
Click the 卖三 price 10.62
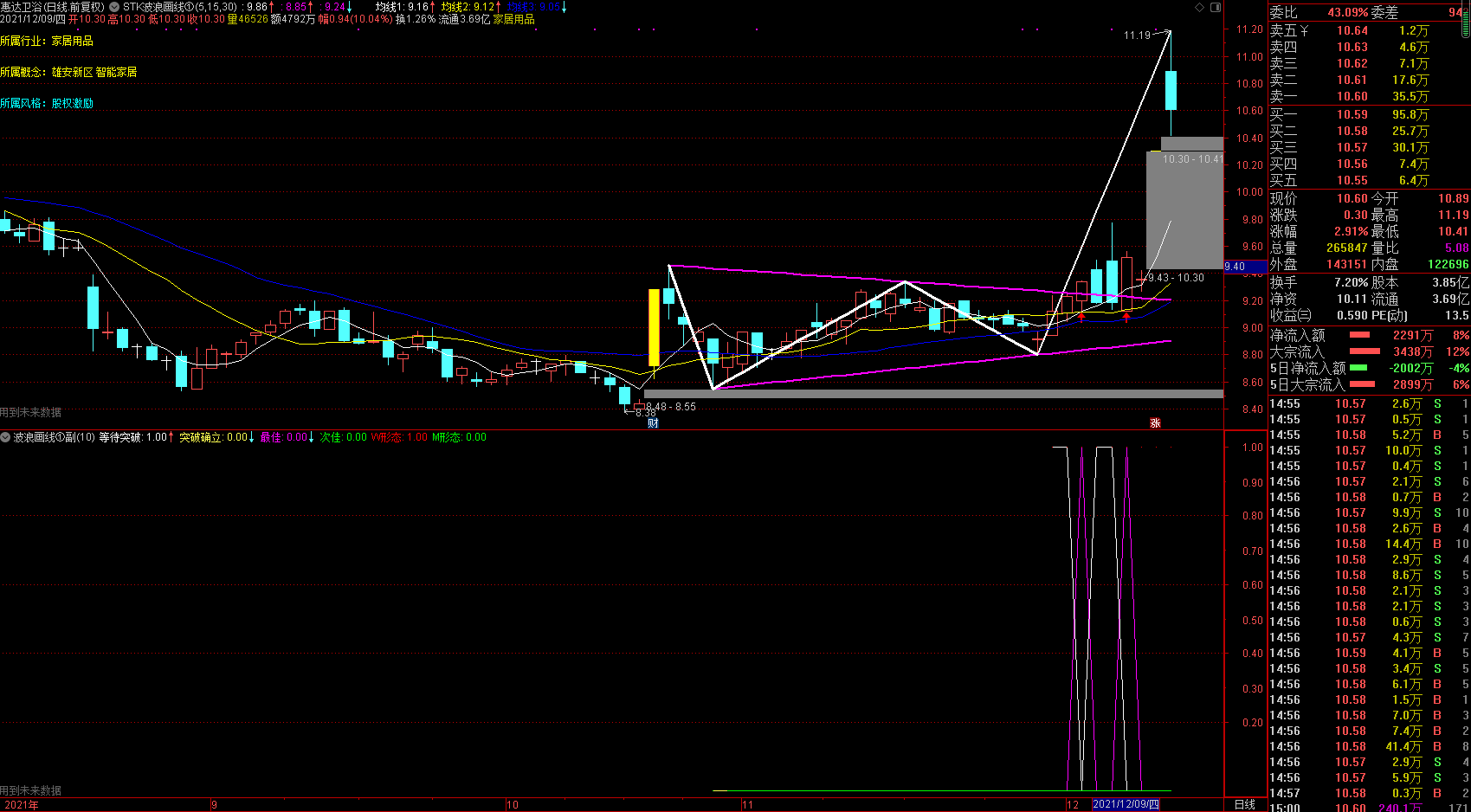[1352, 64]
